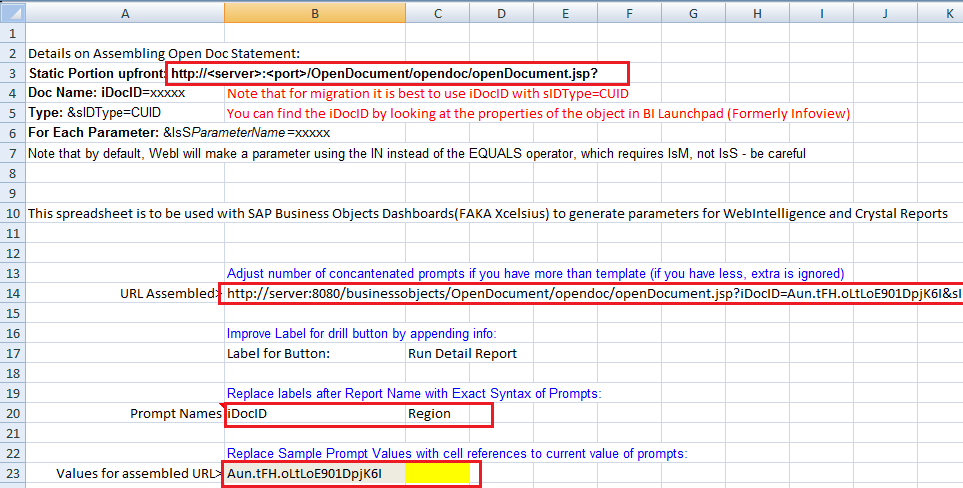This screenshot has width=963, height=488.
Task: Select row 8 header
Action: click(13, 173)
